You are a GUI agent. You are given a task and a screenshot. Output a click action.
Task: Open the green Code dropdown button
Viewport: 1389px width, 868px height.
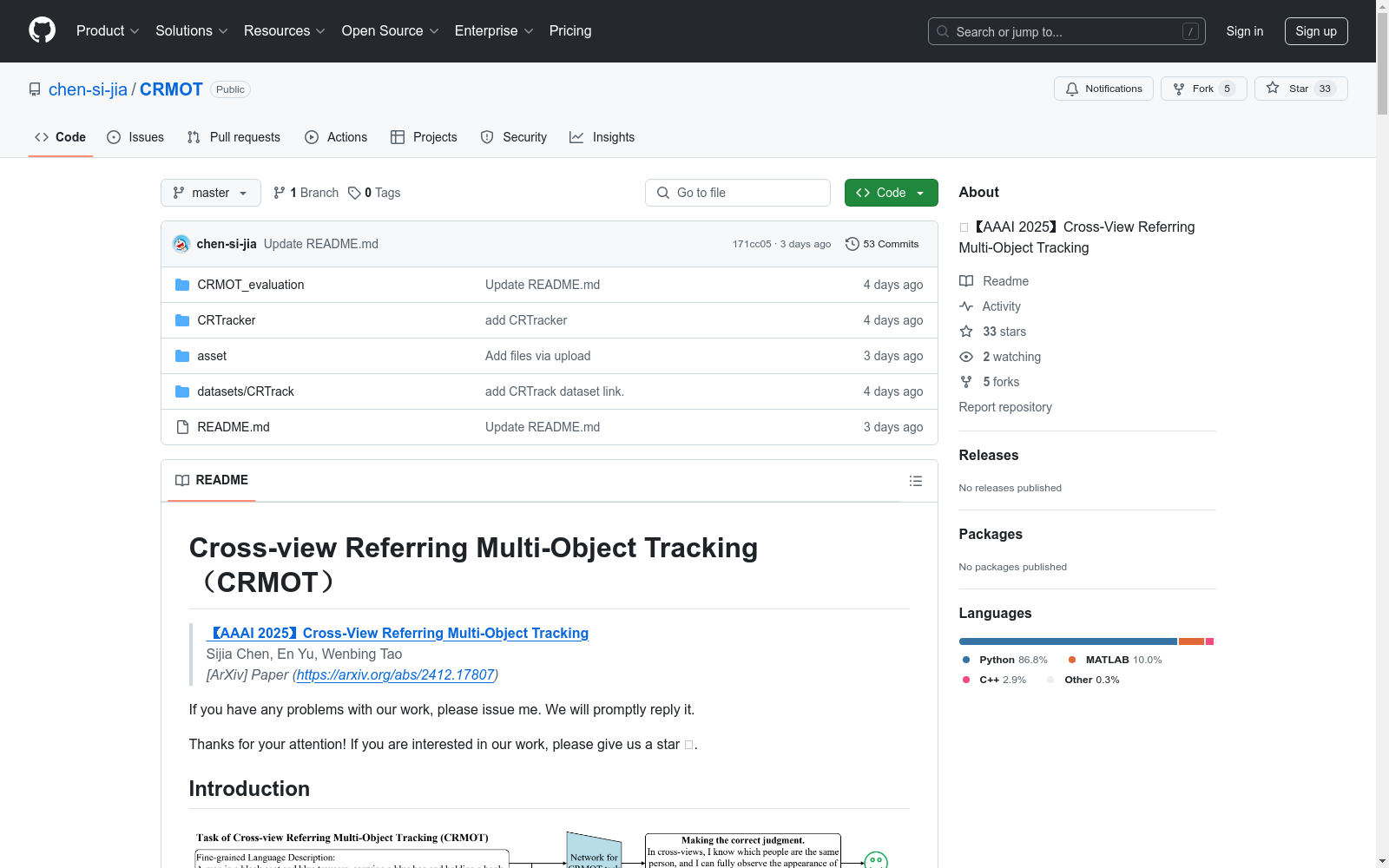pos(891,193)
